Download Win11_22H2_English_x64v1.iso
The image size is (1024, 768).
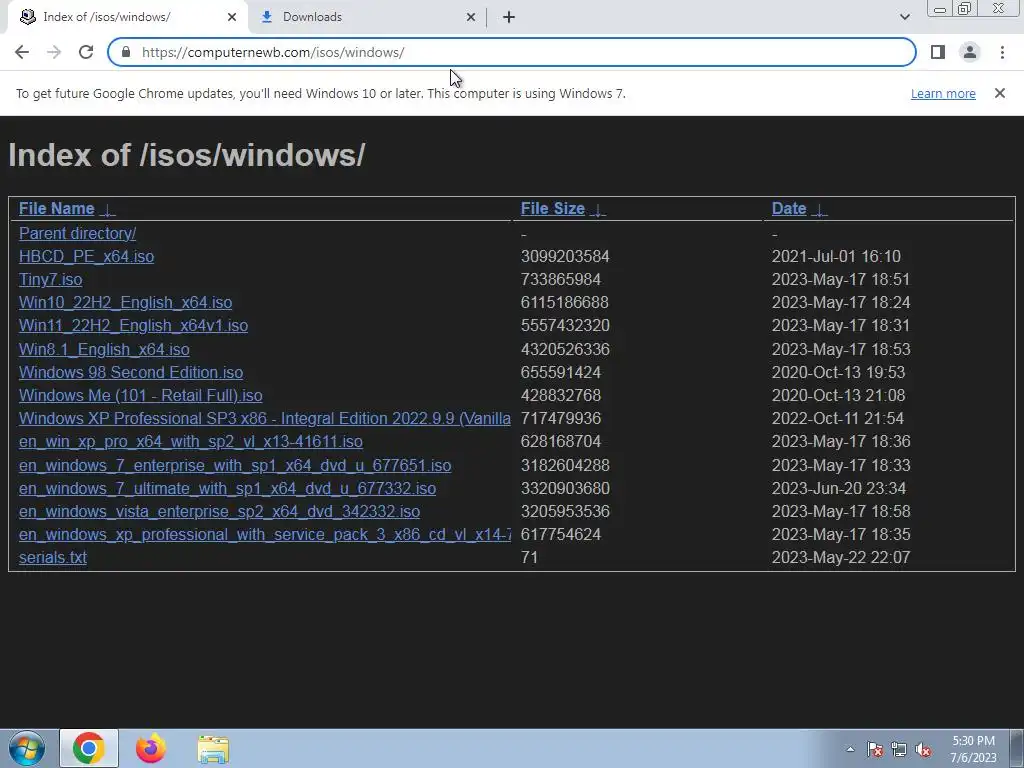coord(133,325)
